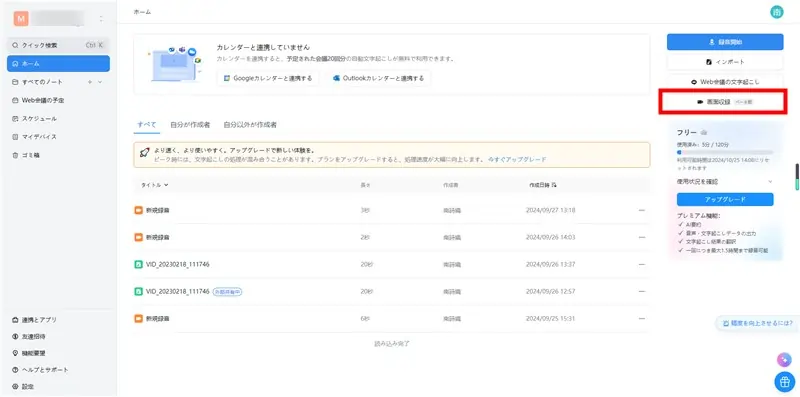Click the クイック検索 search field
The height and width of the screenshot is (397, 800).
pos(58,45)
